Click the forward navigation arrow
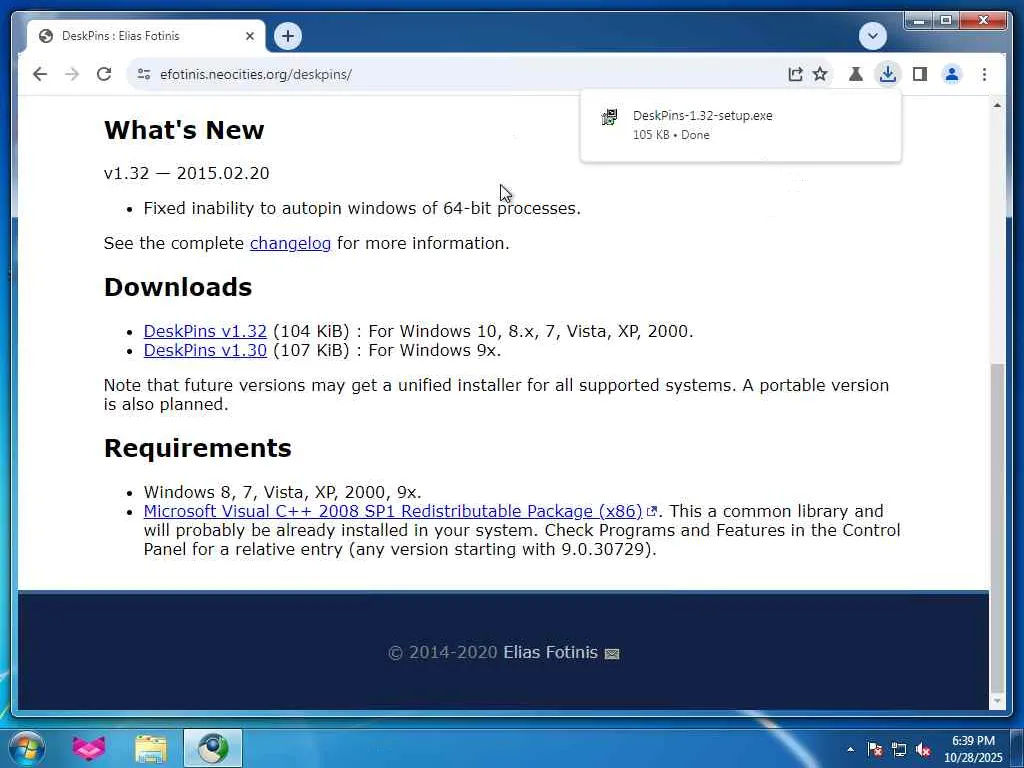 [72, 74]
